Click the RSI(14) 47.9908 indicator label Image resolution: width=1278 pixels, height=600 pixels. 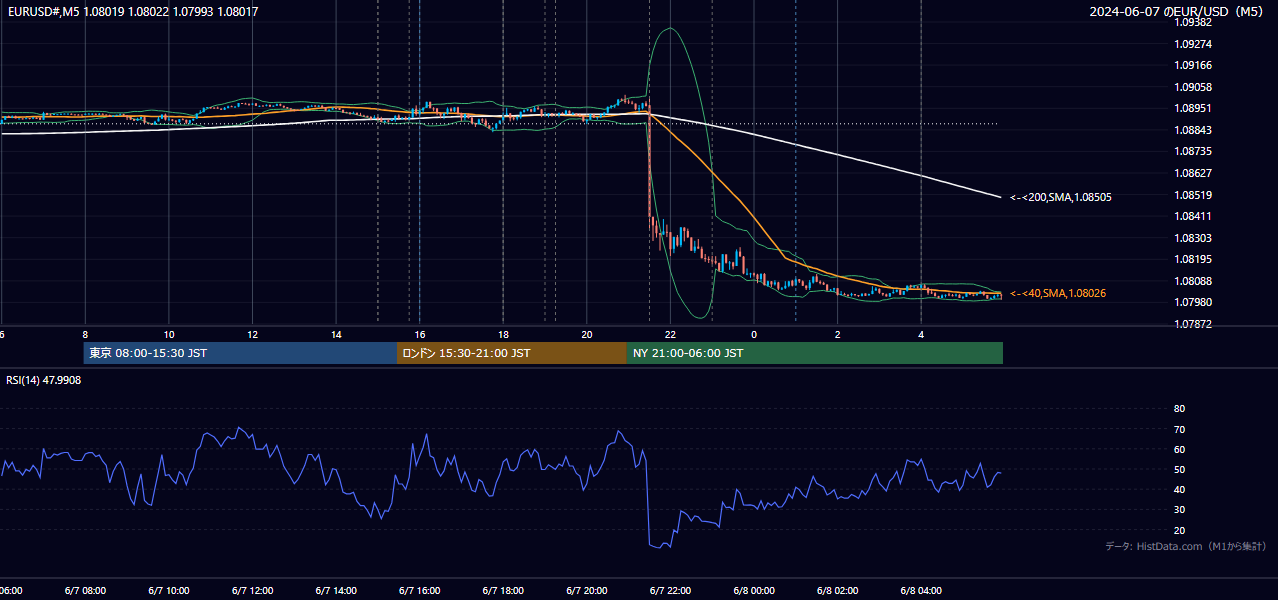point(44,380)
